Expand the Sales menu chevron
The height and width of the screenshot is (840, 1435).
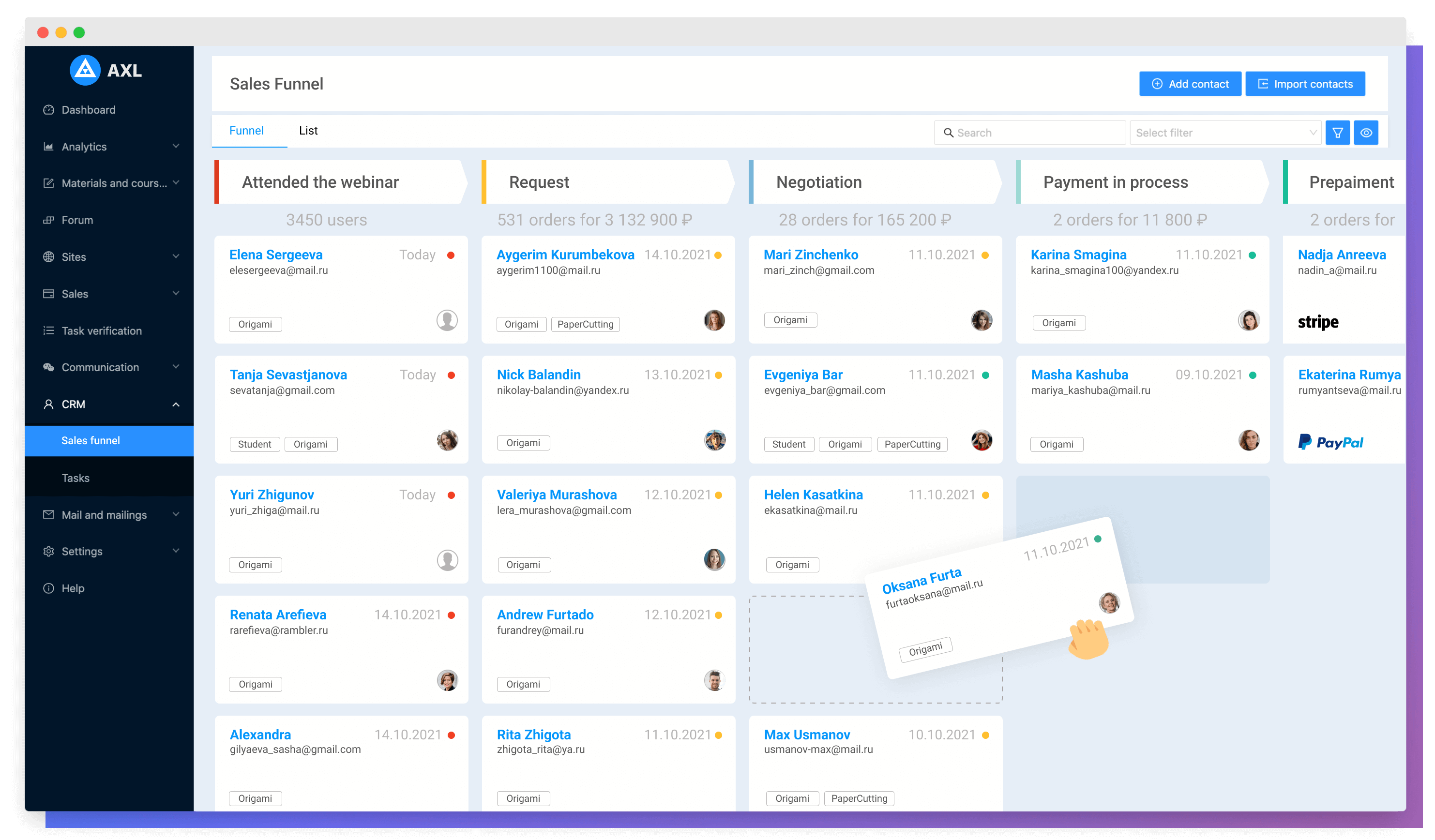(x=176, y=294)
